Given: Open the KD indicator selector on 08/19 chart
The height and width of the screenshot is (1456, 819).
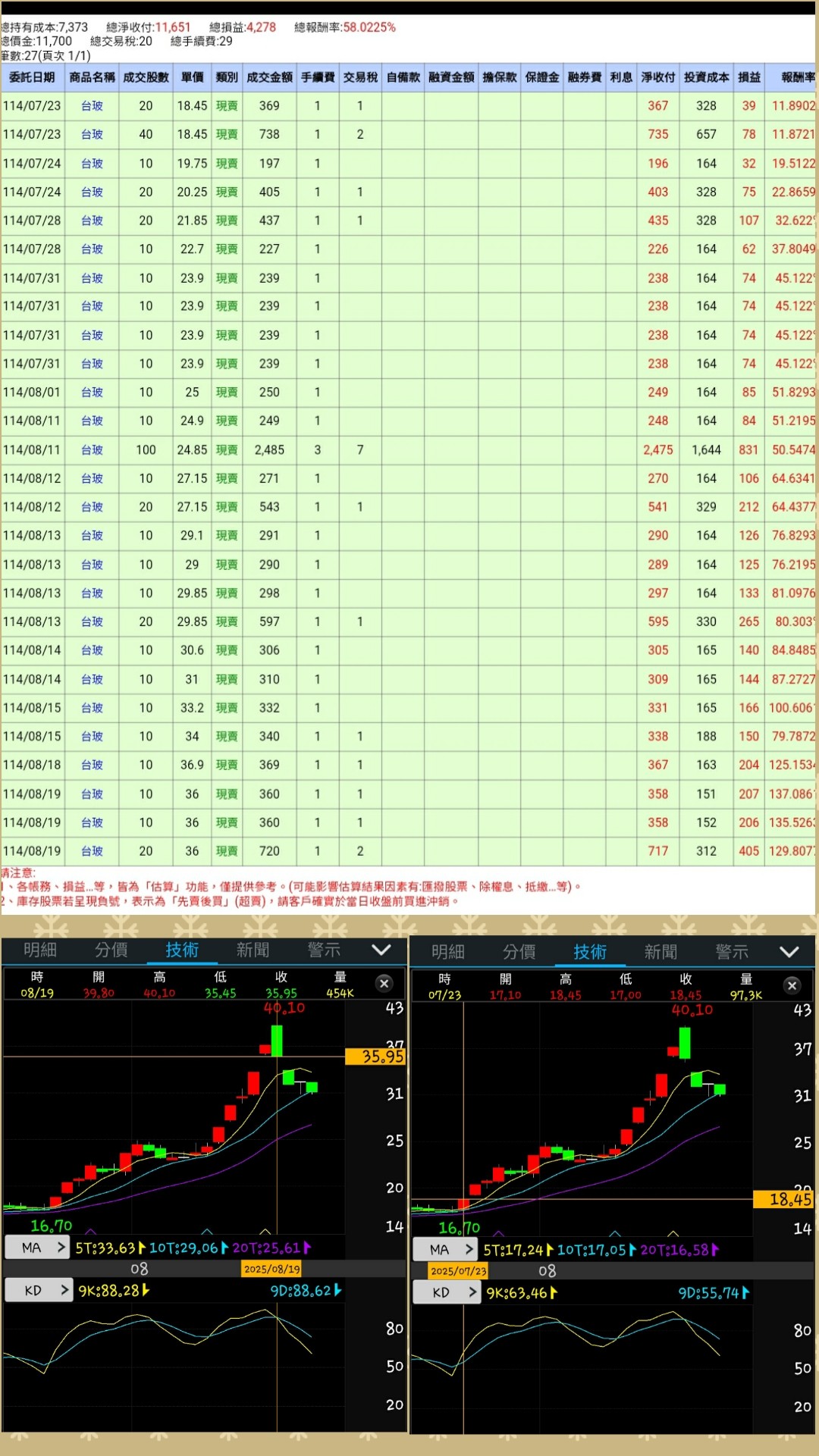Looking at the screenshot, I should [x=39, y=1290].
